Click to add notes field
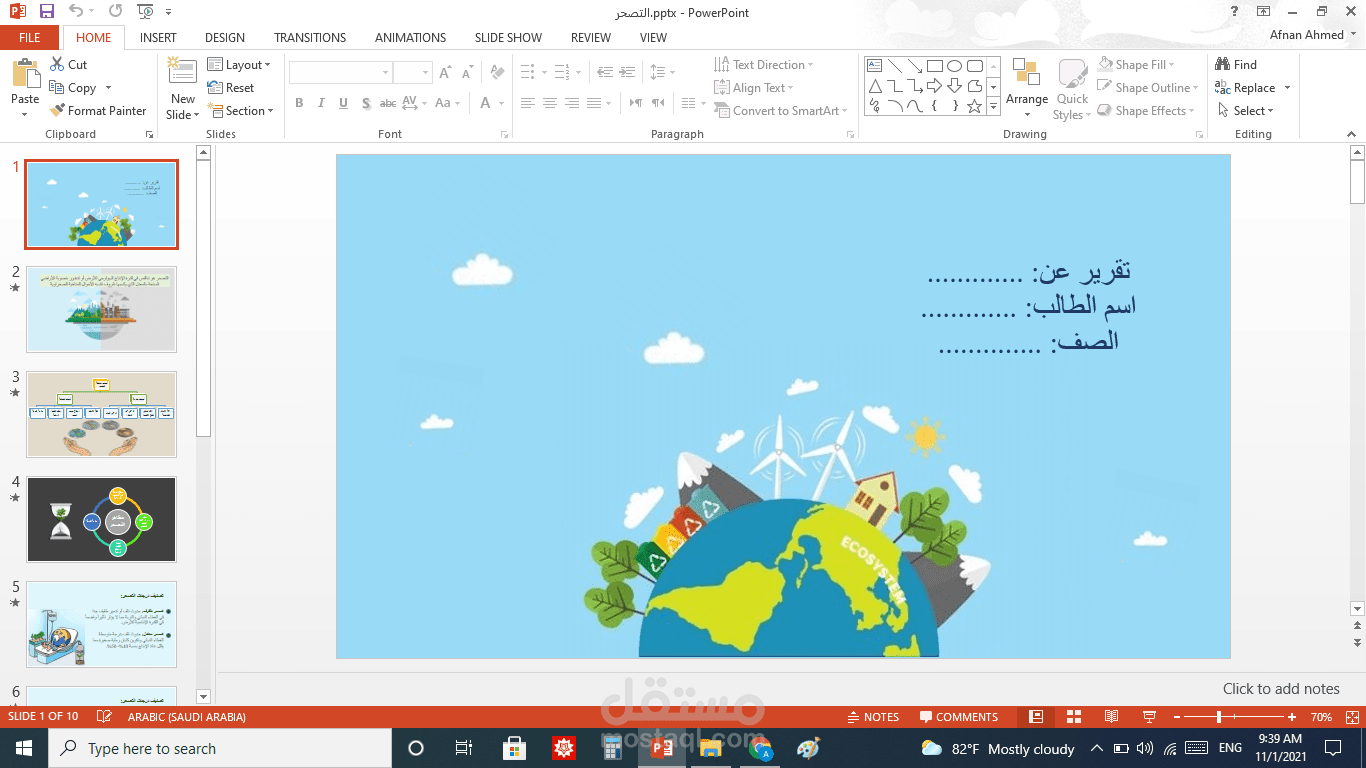 click(x=1280, y=688)
